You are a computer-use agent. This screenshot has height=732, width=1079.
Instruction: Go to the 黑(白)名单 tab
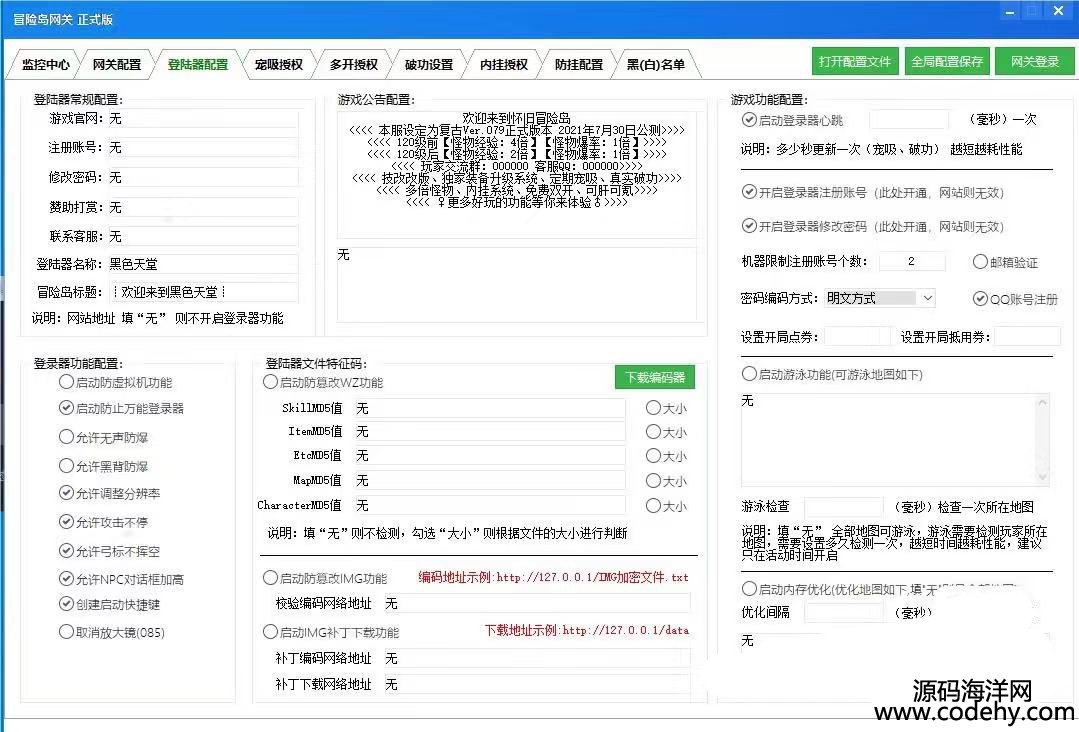pos(655,65)
